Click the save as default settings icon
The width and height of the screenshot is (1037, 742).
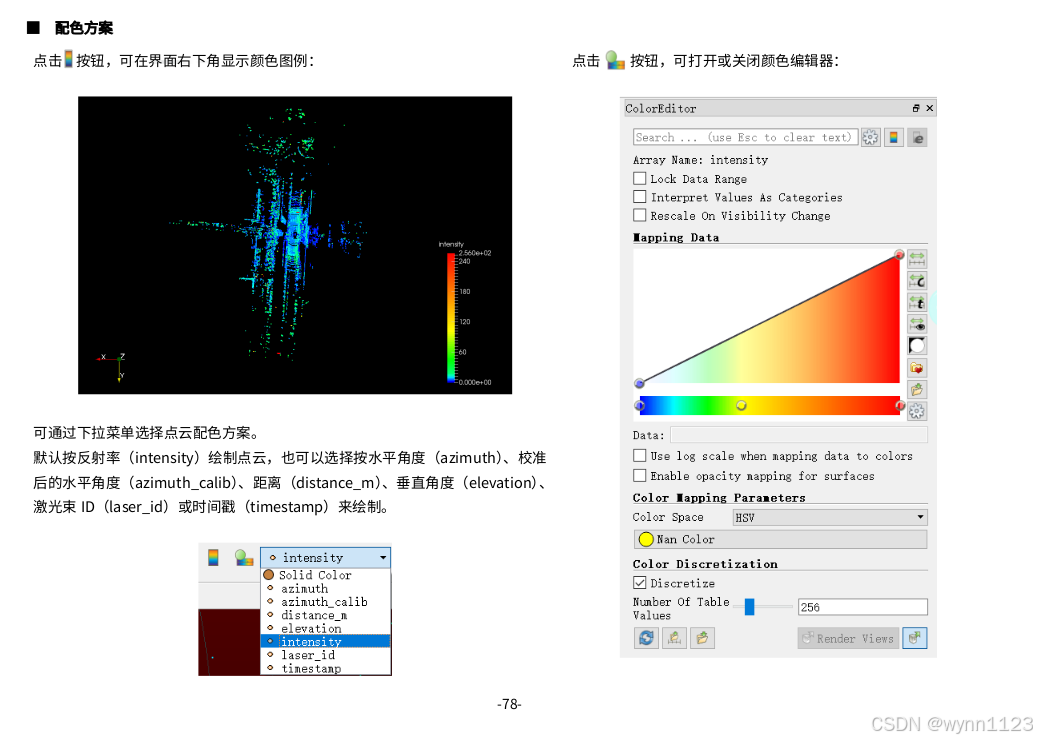tap(674, 638)
